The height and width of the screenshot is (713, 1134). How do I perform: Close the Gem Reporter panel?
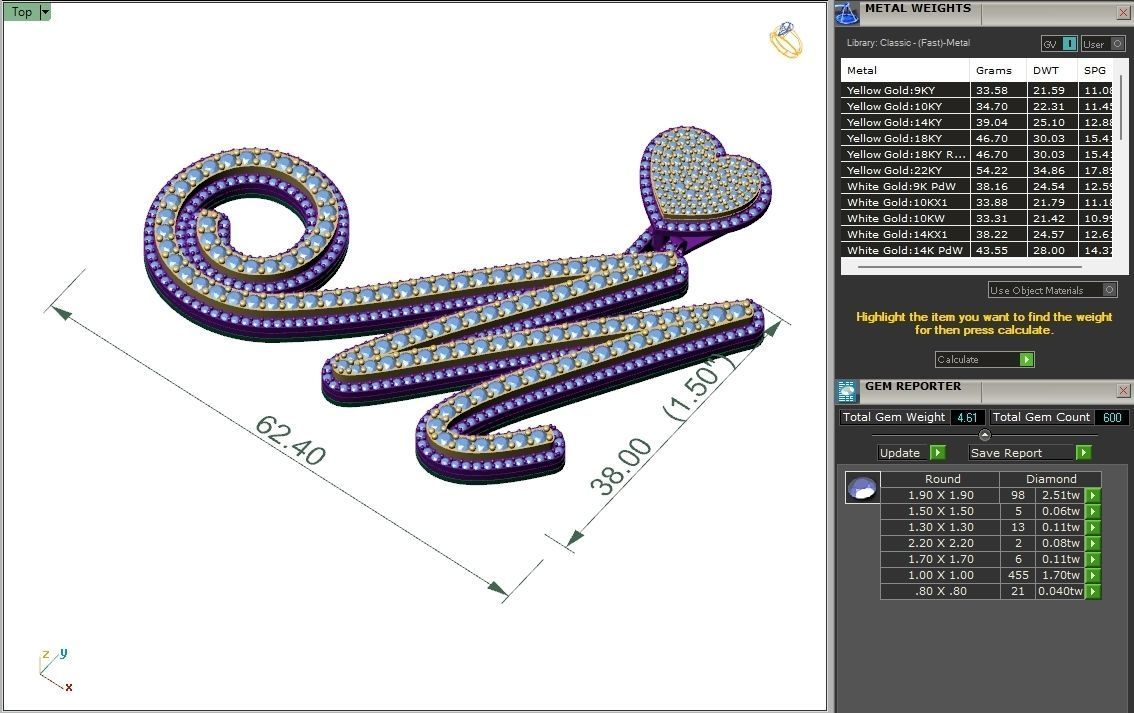click(1123, 390)
